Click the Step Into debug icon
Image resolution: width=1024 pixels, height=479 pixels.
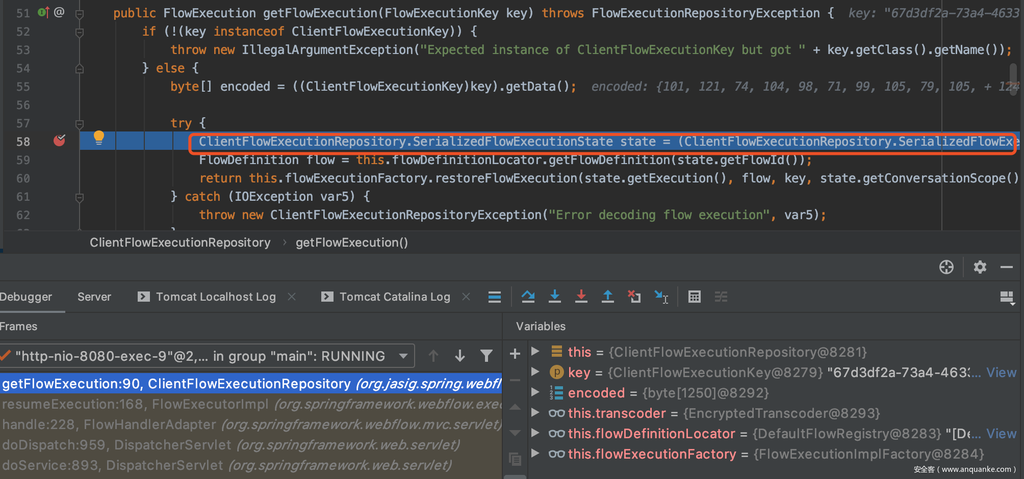[x=554, y=297]
